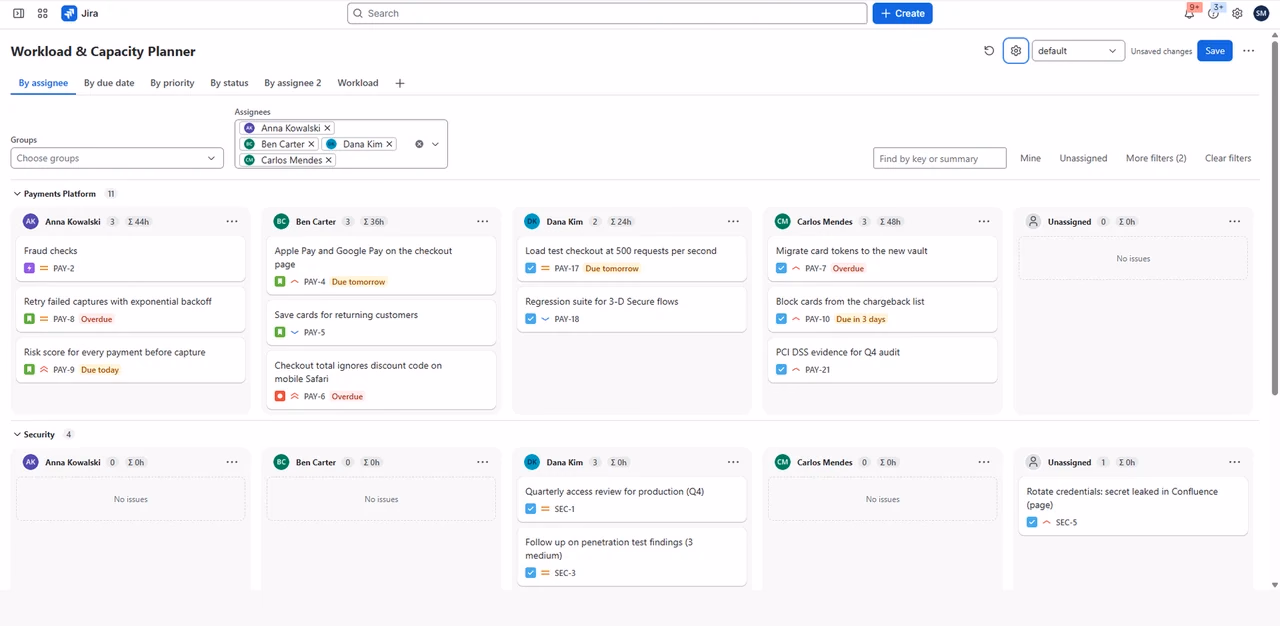Open the default view dropdown
This screenshot has width=1280, height=626.
[x=1078, y=51]
